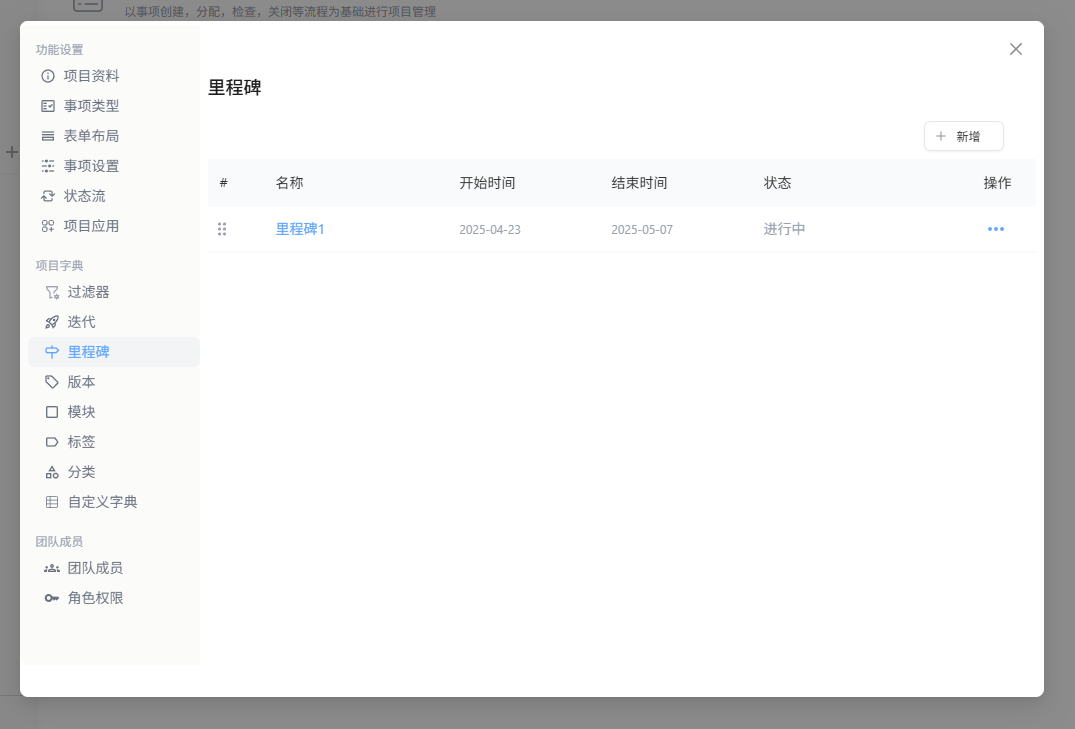
Task: Click the 状态流 cycle icon
Action: tap(48, 196)
